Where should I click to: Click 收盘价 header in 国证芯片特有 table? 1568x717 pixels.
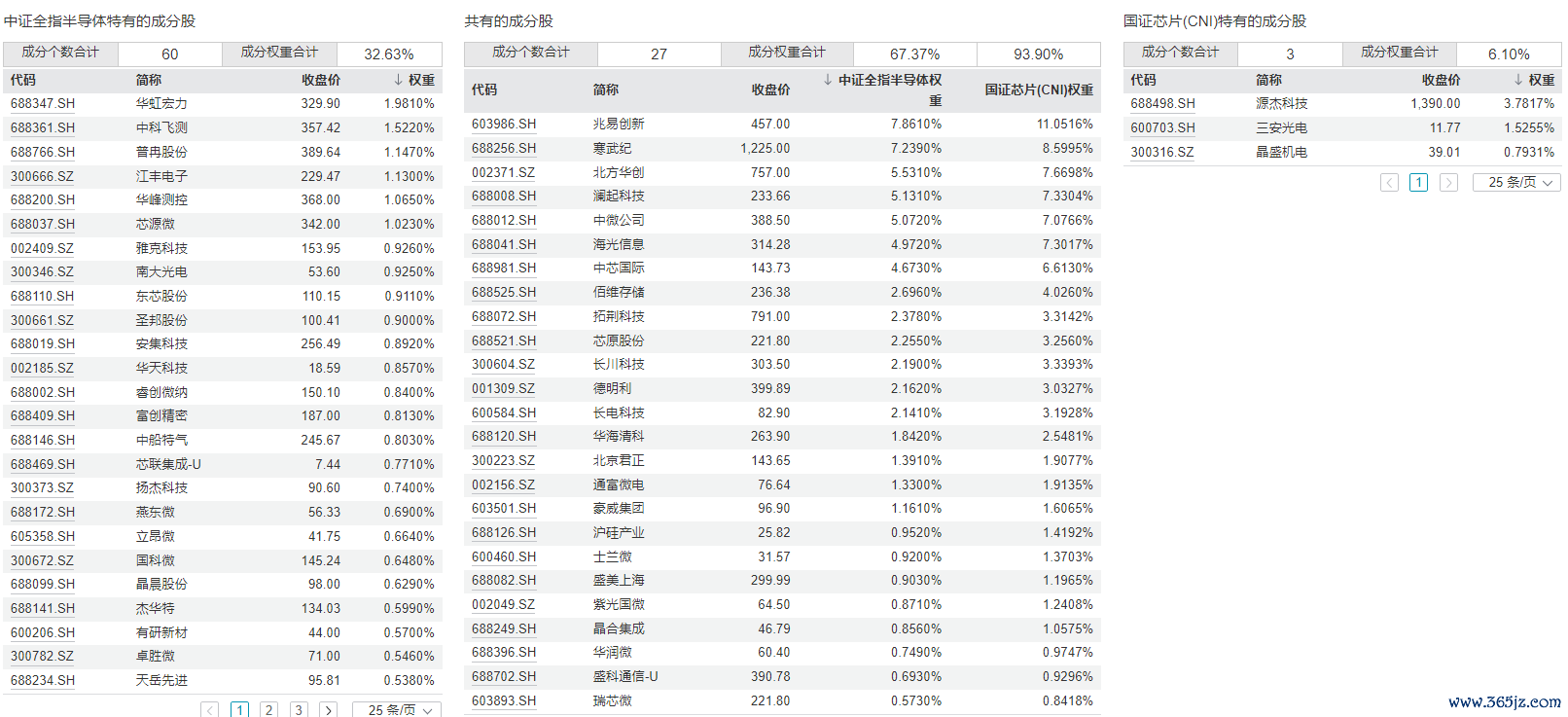coord(1441,80)
